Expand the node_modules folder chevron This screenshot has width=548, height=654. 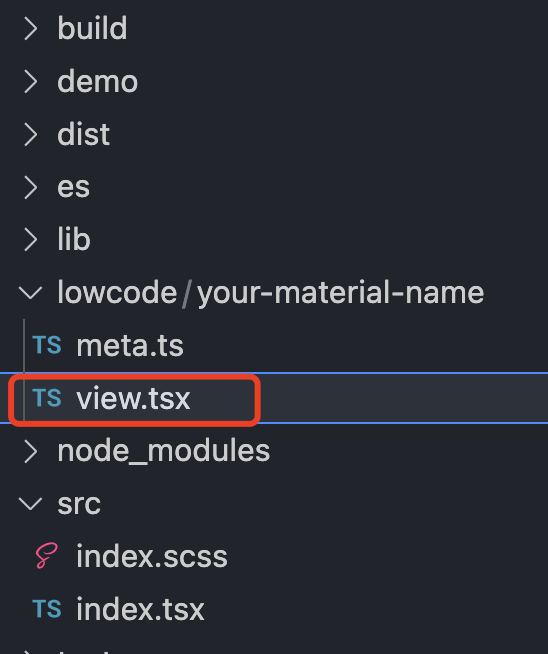pos(30,451)
